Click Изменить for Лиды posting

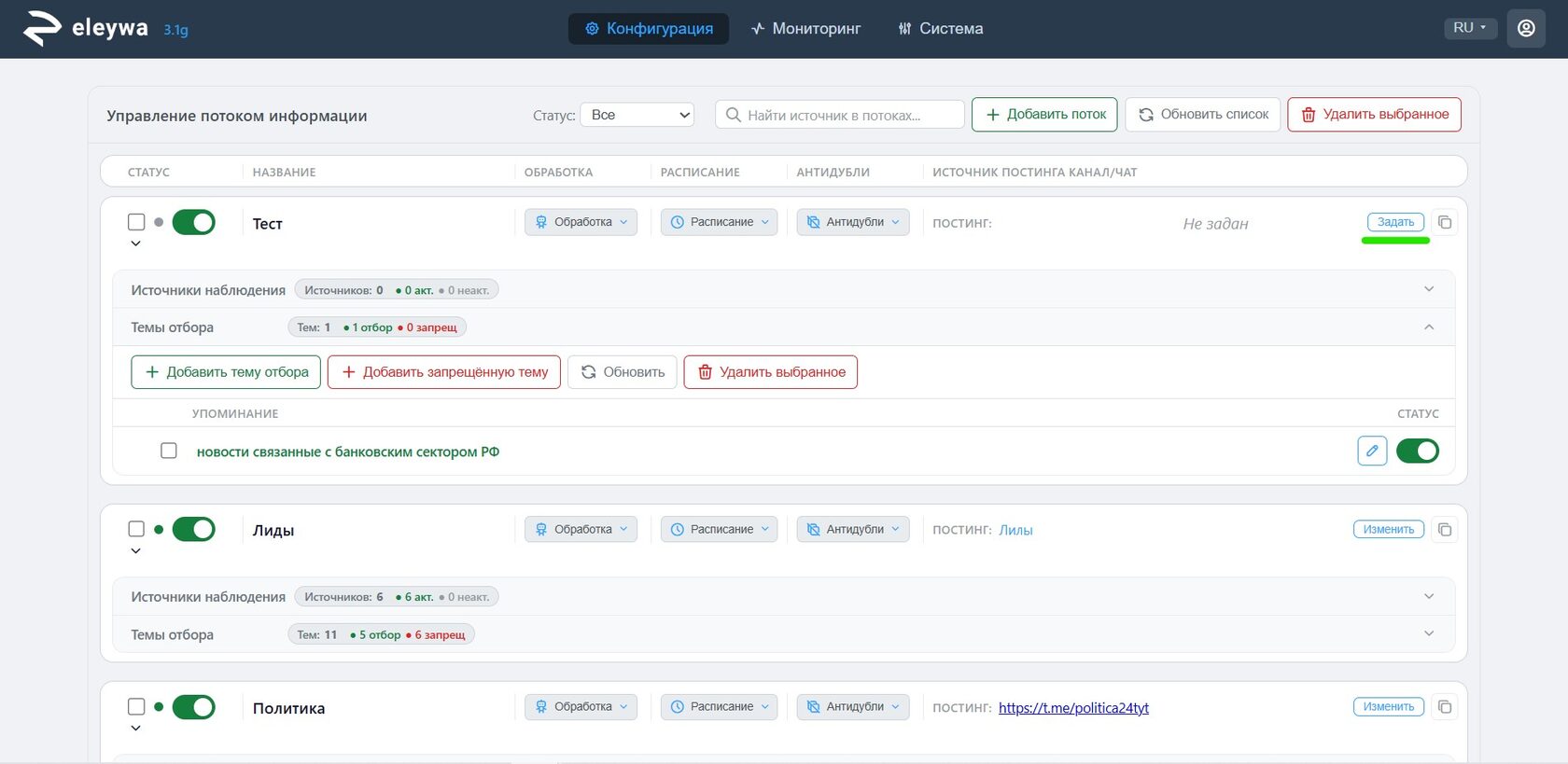click(1389, 529)
